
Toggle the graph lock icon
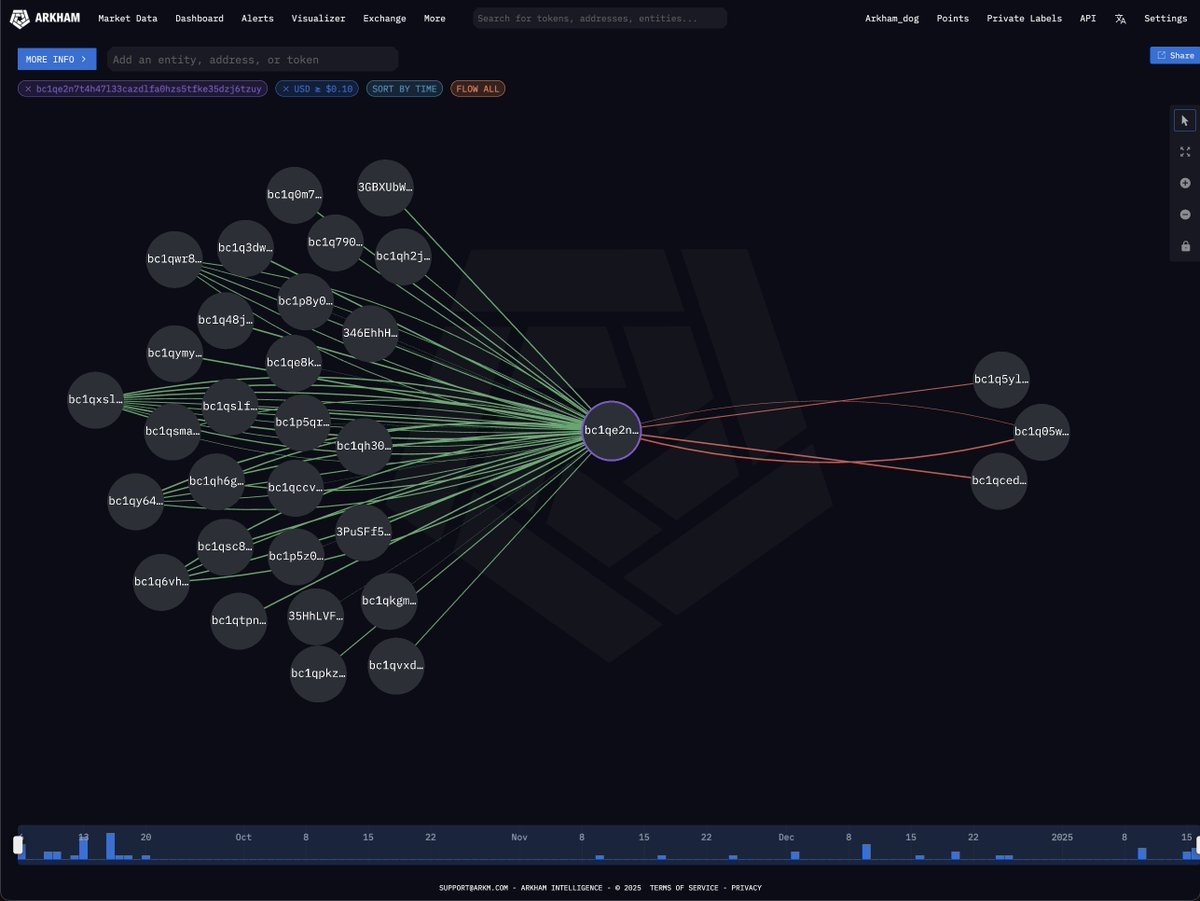click(x=1185, y=246)
